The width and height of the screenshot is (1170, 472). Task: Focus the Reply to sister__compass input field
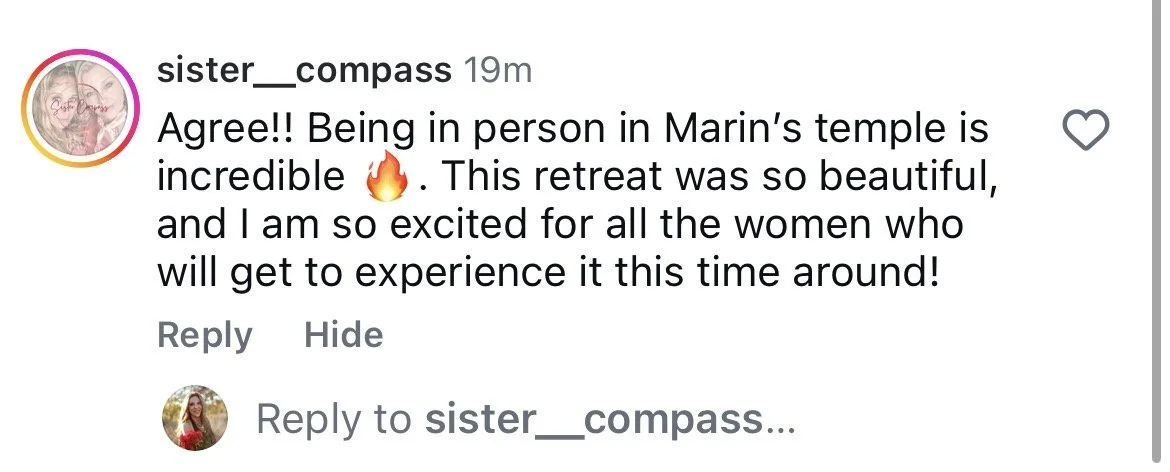[x=527, y=419]
